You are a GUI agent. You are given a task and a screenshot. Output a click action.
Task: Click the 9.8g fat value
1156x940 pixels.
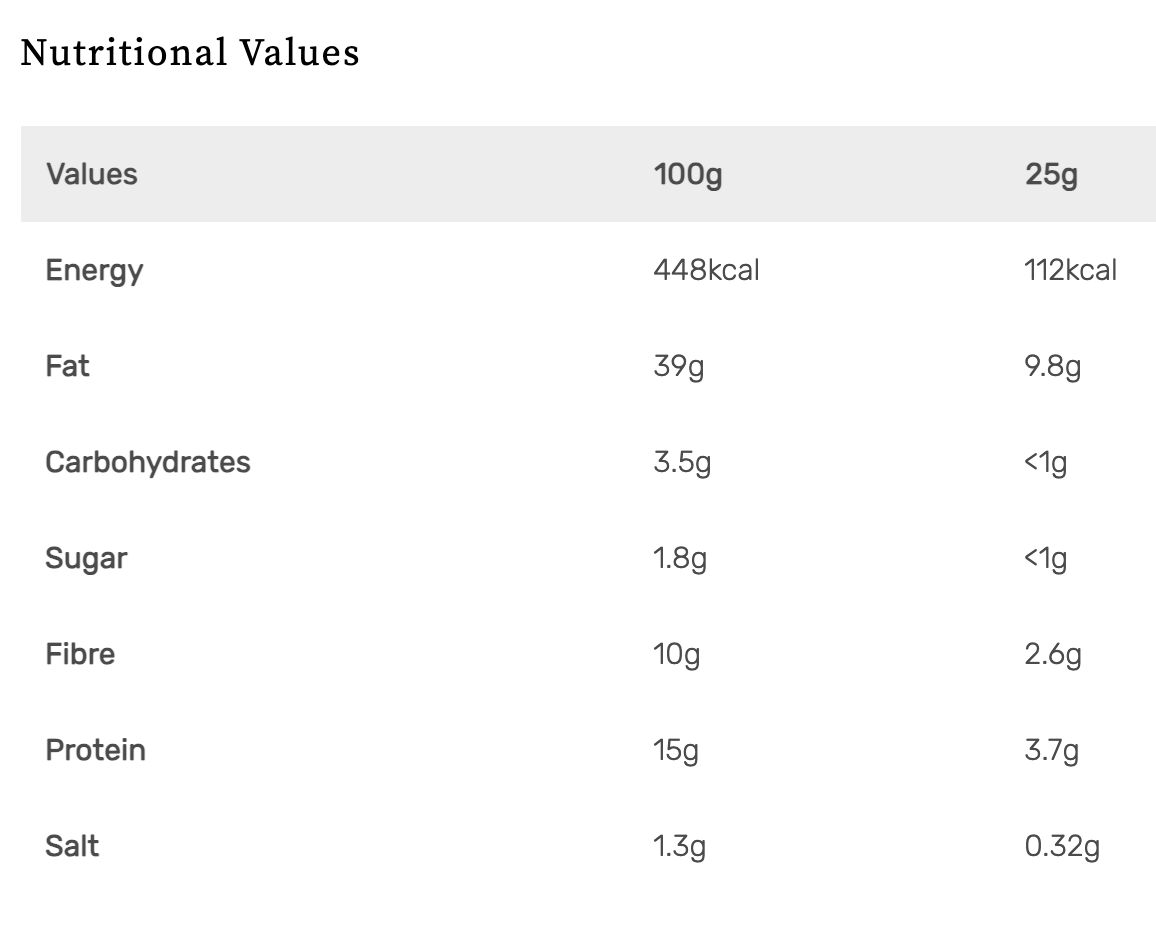tap(1053, 366)
